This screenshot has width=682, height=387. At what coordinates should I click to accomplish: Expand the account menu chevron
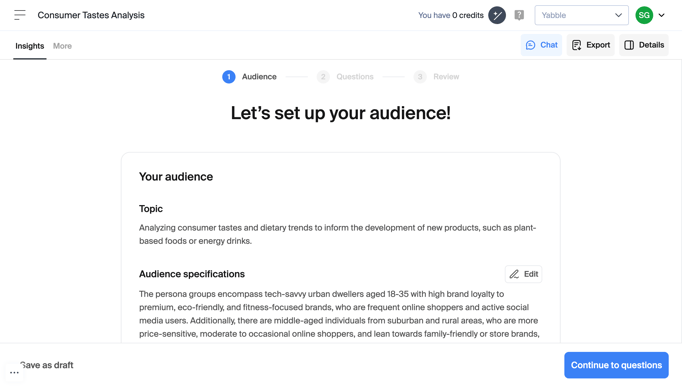coord(662,15)
